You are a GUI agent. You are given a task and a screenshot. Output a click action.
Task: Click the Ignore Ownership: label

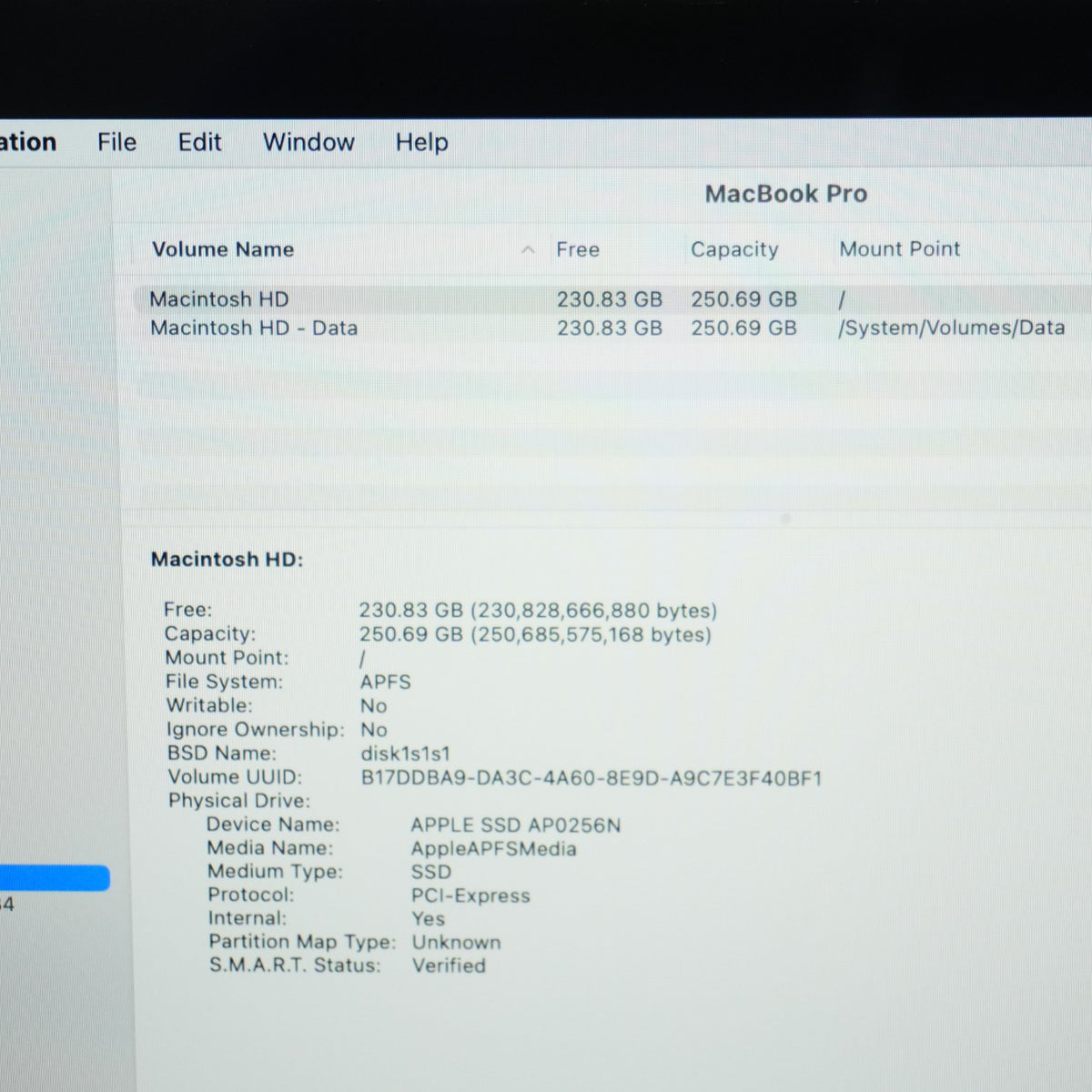[256, 730]
